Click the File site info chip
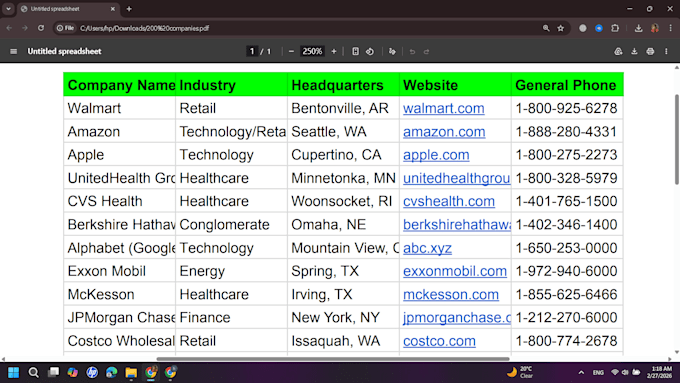Image resolution: width=680 pixels, height=383 pixels. [65, 28]
